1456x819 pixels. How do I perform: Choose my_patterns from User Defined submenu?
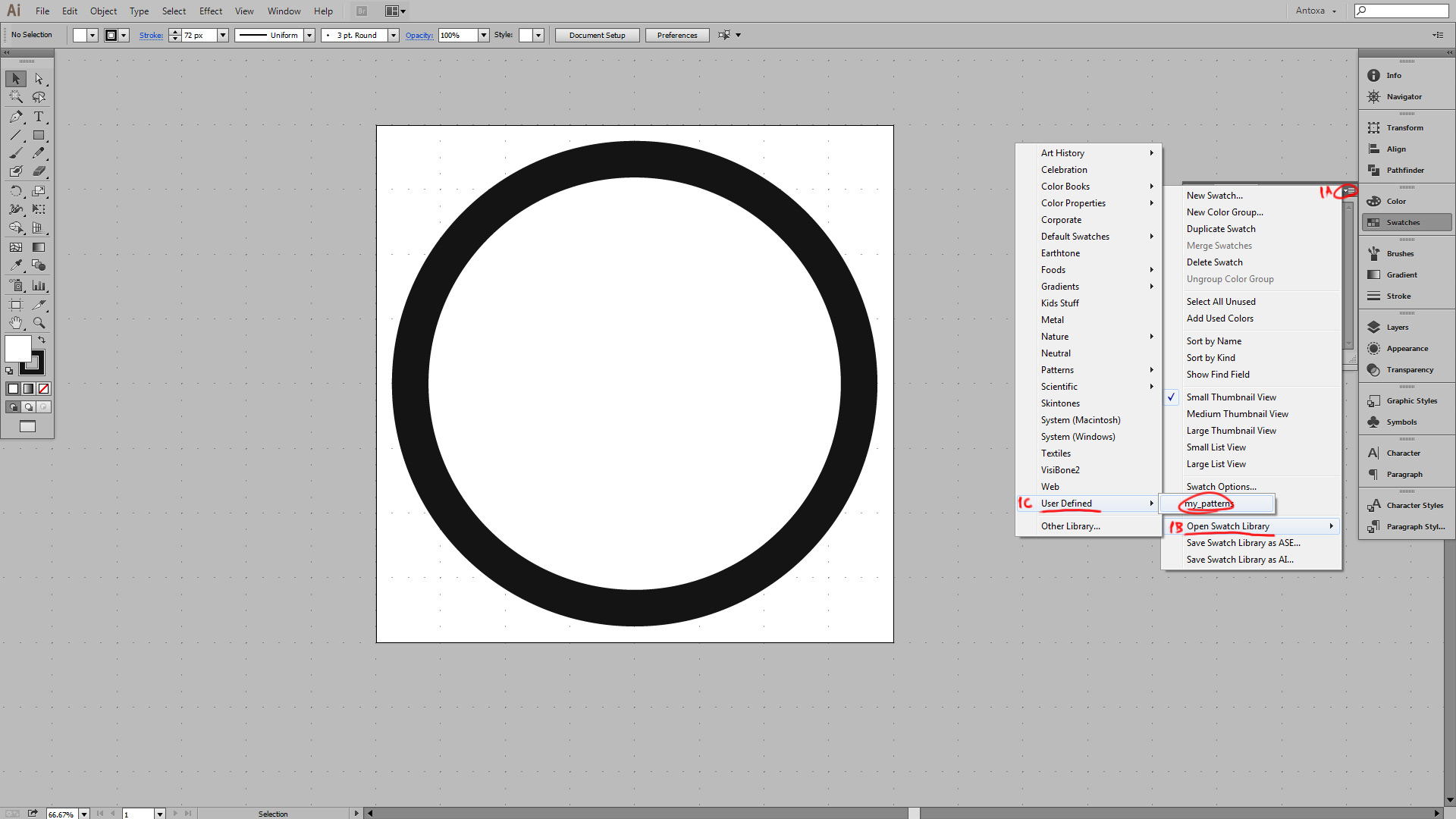click(x=1210, y=504)
